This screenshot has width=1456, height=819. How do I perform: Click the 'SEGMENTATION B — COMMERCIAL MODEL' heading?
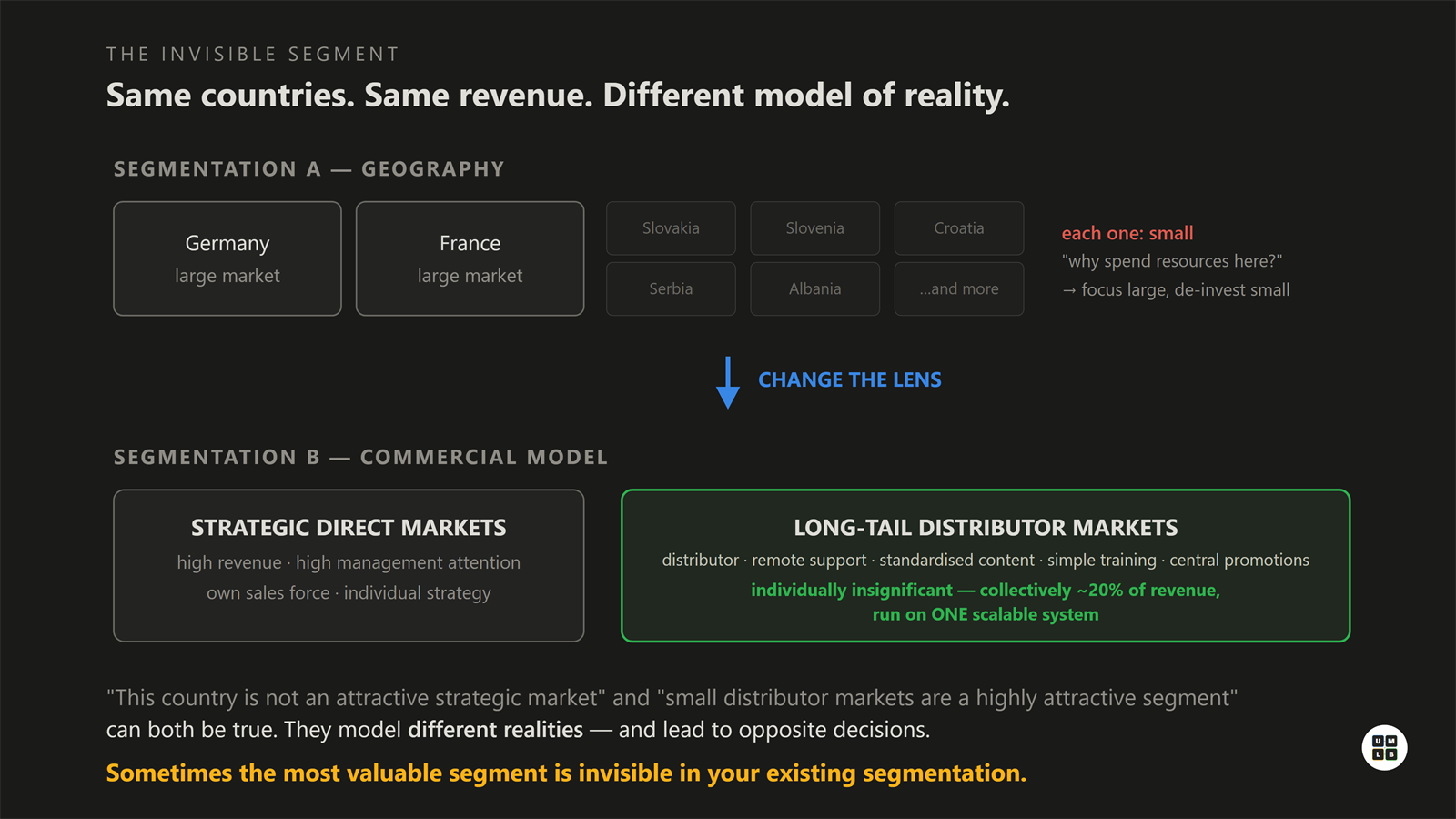click(x=360, y=458)
